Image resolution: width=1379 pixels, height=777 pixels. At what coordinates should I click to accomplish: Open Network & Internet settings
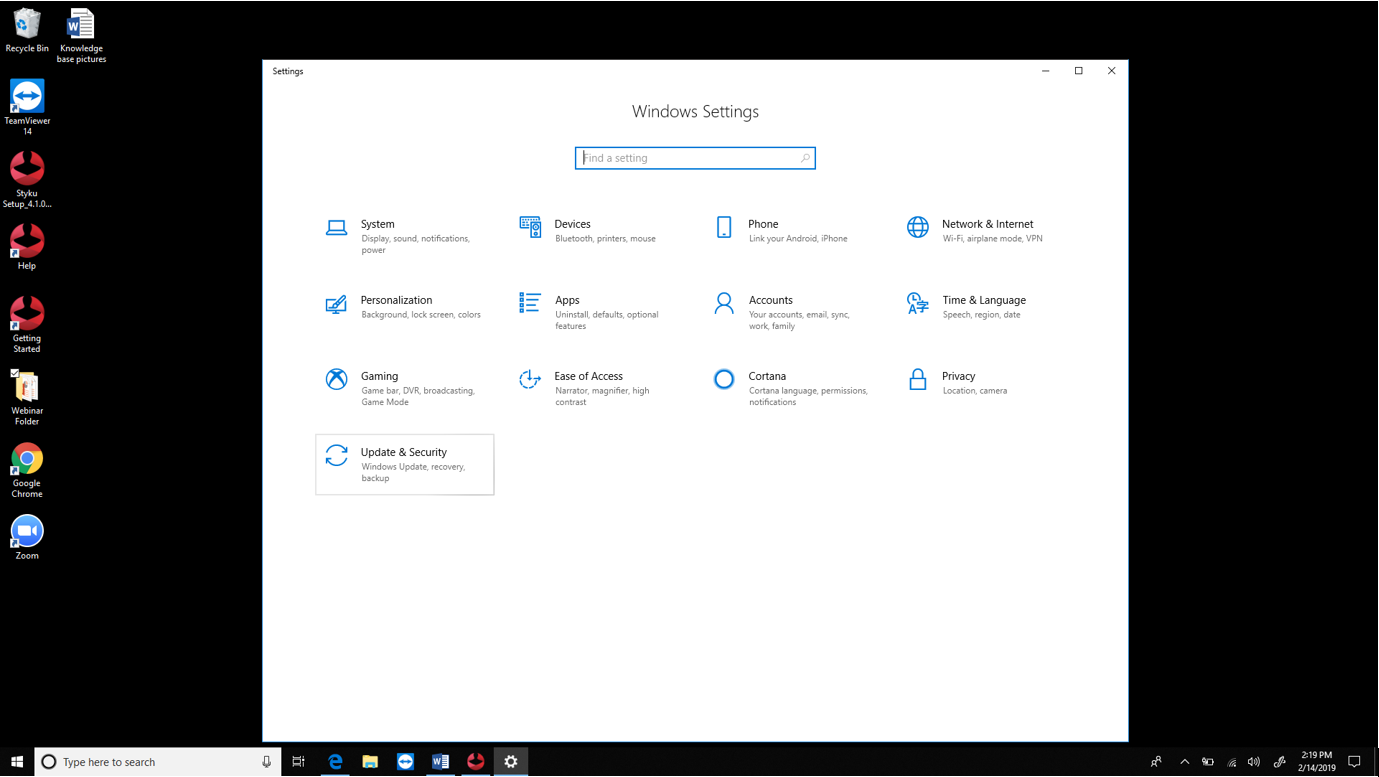[x=986, y=225]
